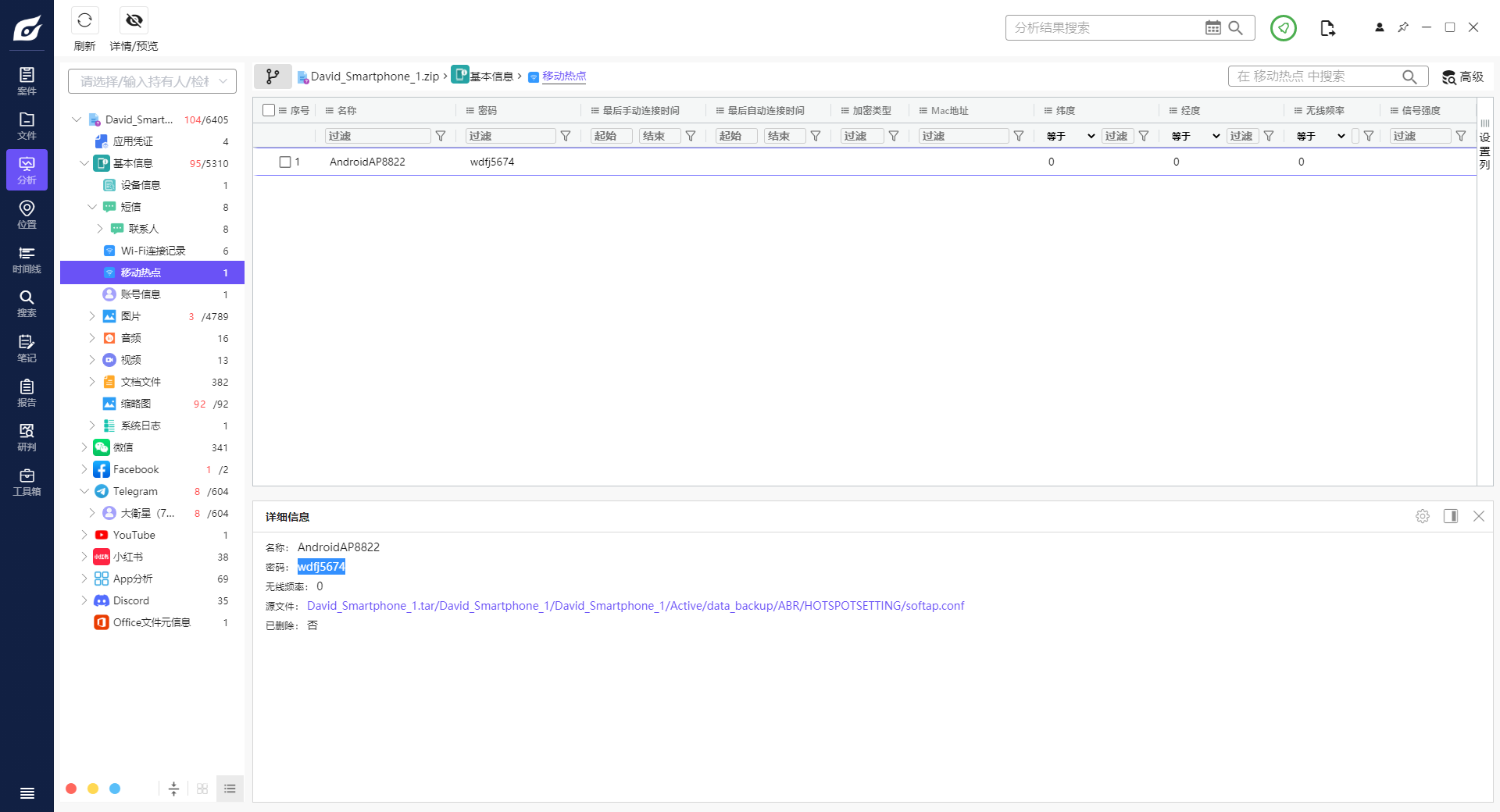Open the 时间线 timeline sidebar icon

27,258
